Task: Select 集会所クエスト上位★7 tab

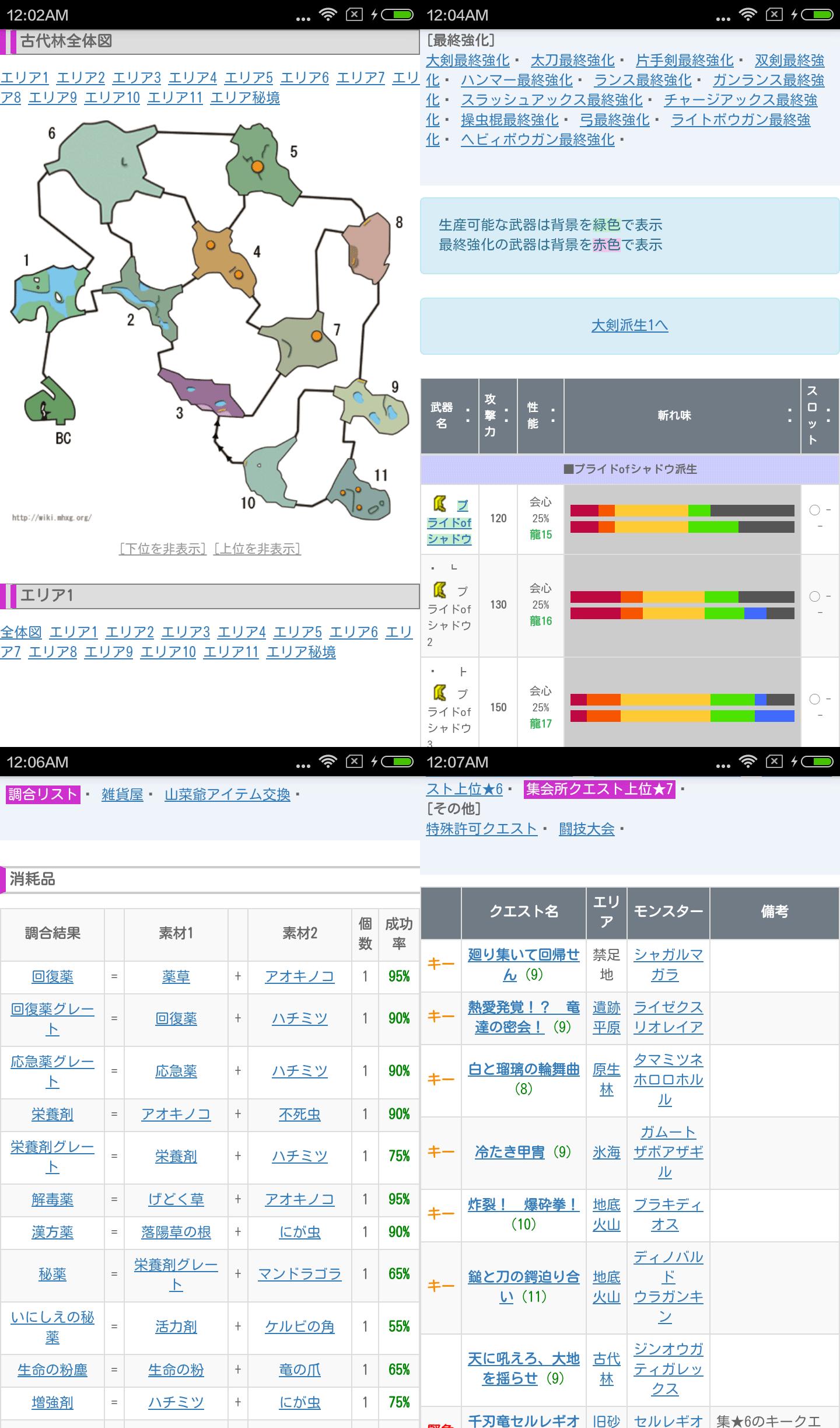Action: coord(599,789)
